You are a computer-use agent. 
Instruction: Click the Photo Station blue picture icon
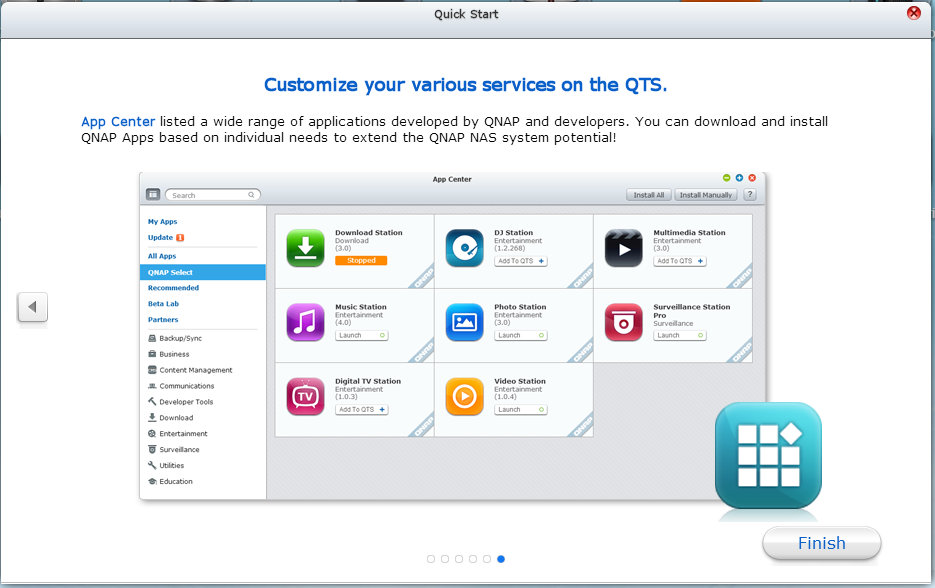pyautogui.click(x=465, y=322)
